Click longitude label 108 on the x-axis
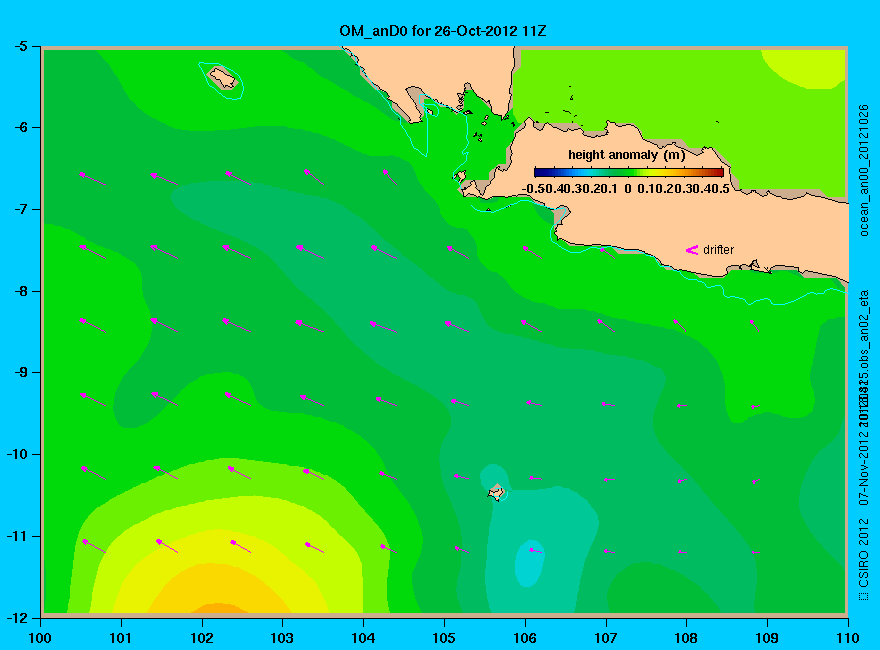The height and width of the screenshot is (650, 880). tap(686, 638)
